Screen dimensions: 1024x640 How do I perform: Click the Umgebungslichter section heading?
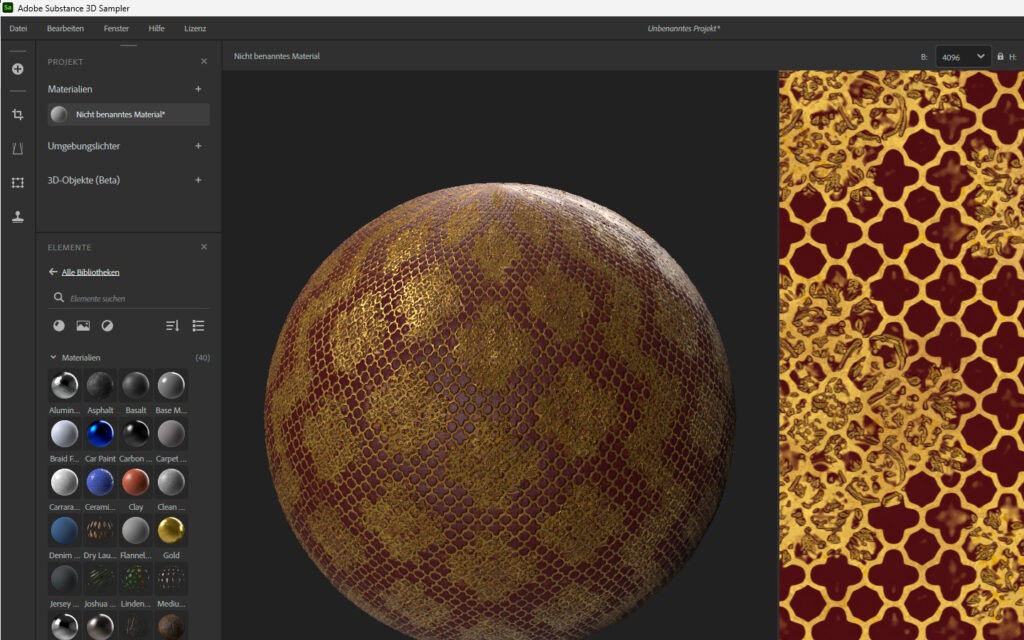[x=84, y=146]
